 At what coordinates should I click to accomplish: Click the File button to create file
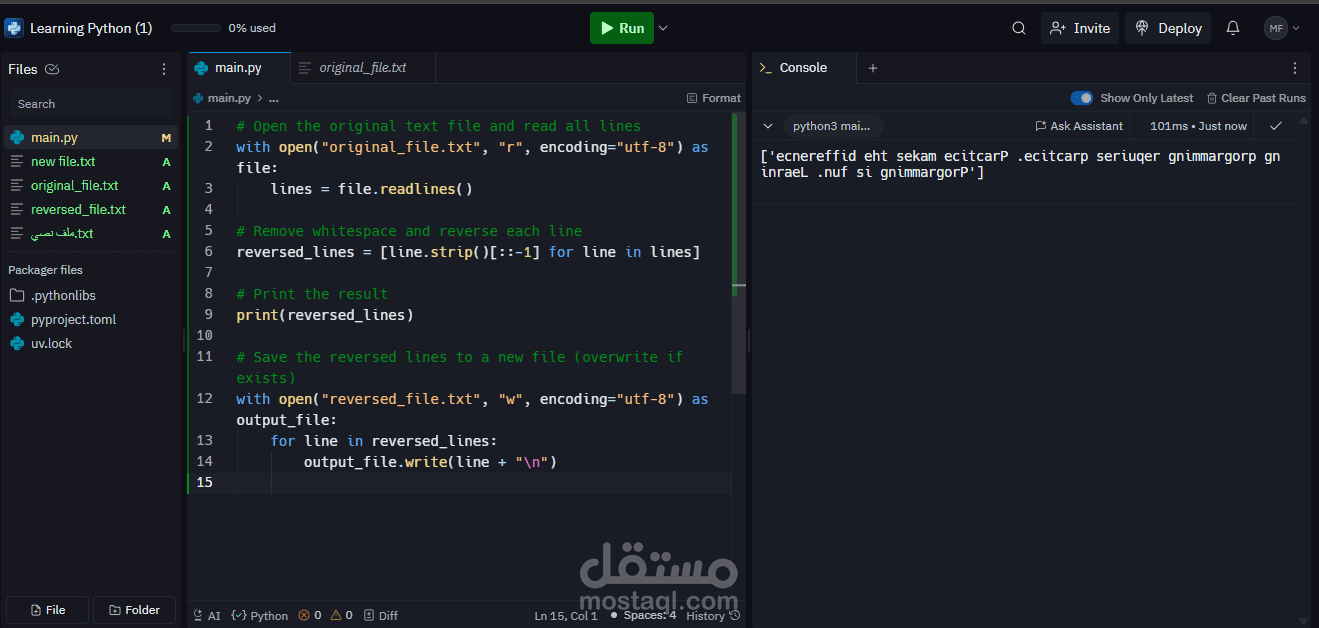[x=47, y=610]
